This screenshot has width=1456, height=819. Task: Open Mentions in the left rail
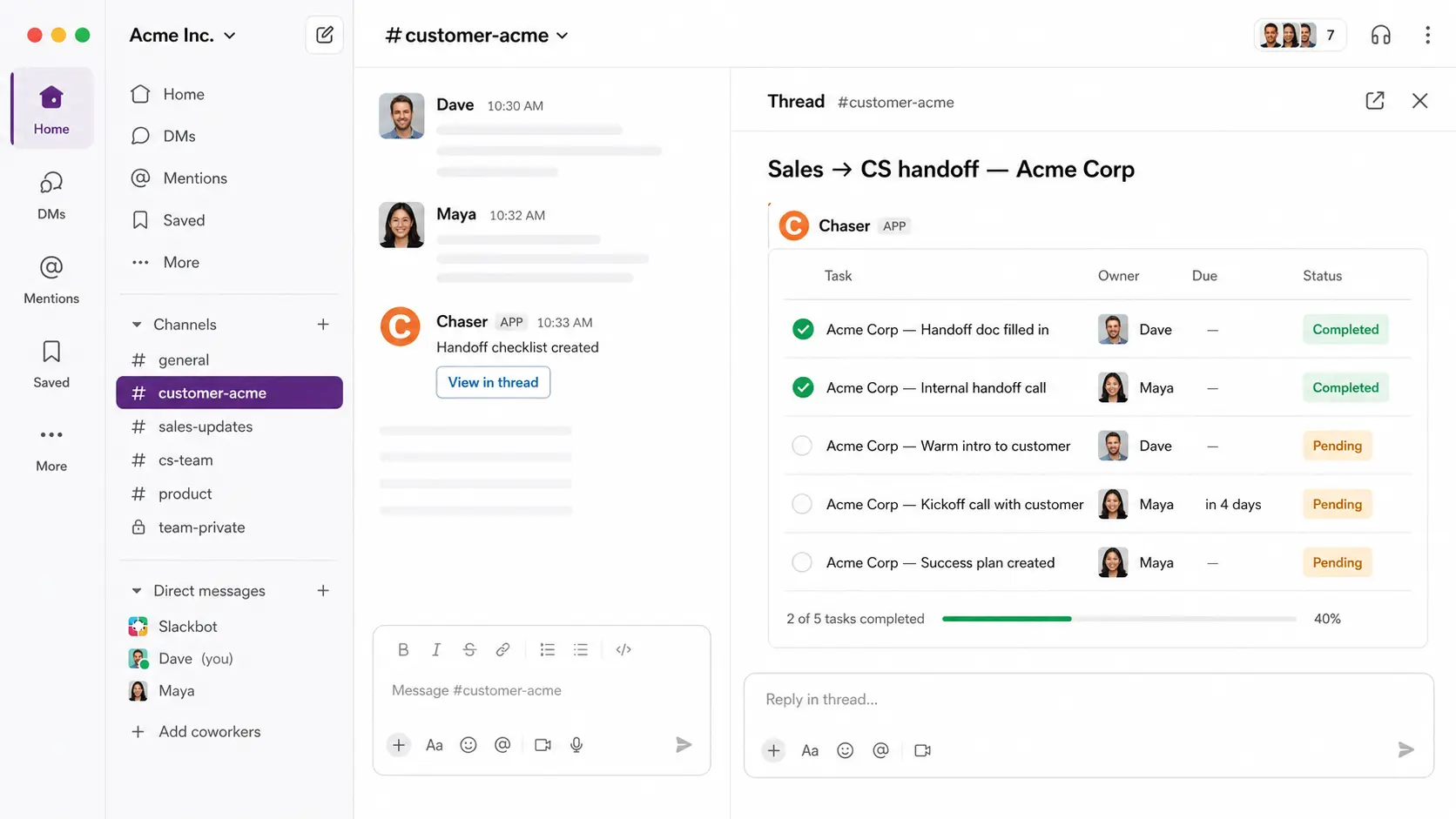[51, 279]
